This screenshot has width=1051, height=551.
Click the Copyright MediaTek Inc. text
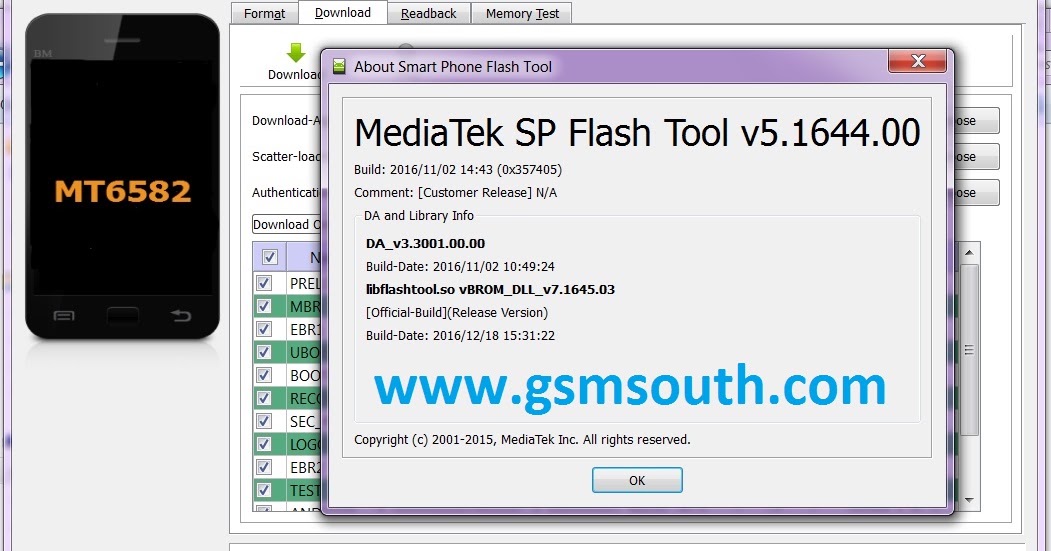coord(522,440)
